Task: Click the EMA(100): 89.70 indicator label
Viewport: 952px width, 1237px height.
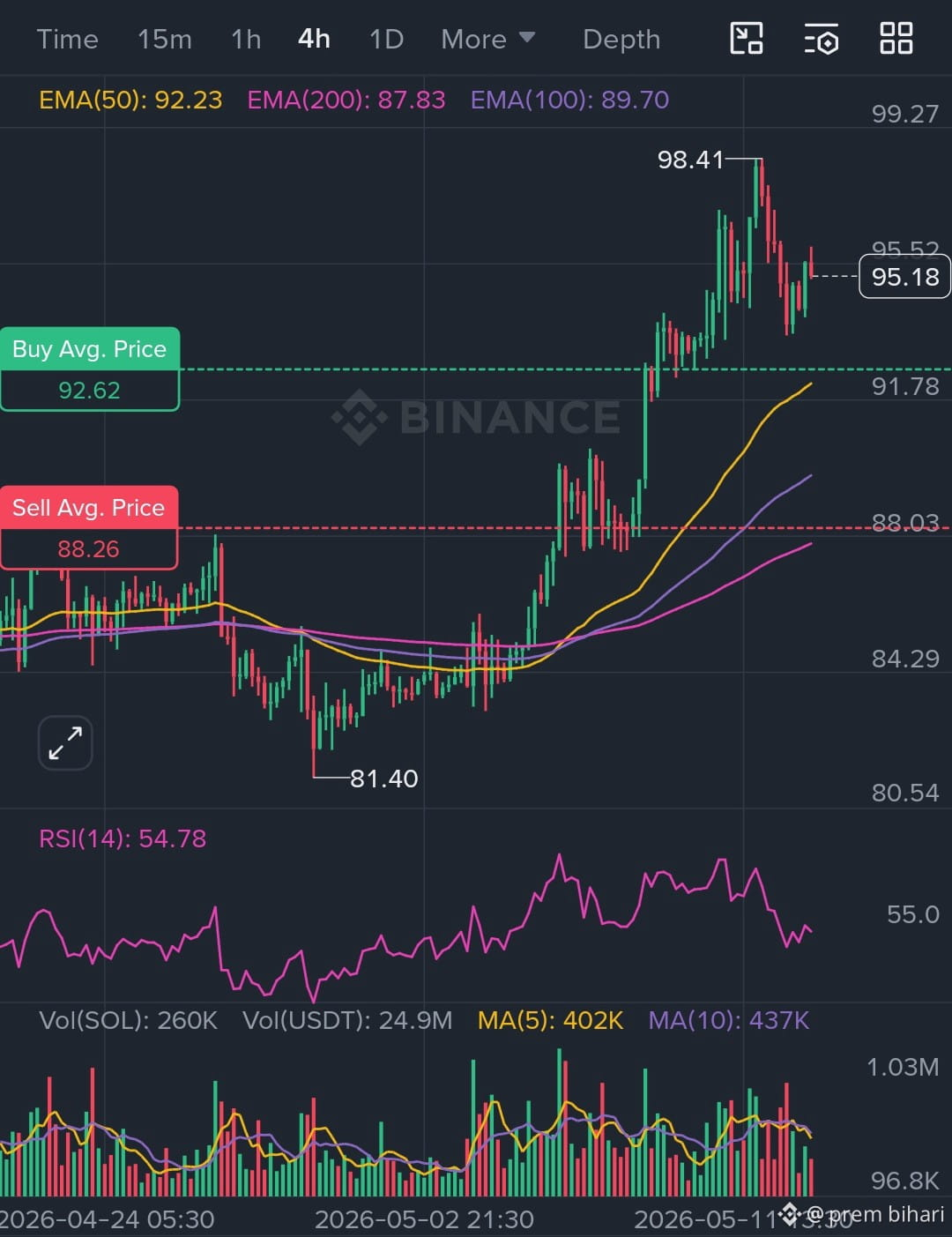Action: pyautogui.click(x=569, y=100)
